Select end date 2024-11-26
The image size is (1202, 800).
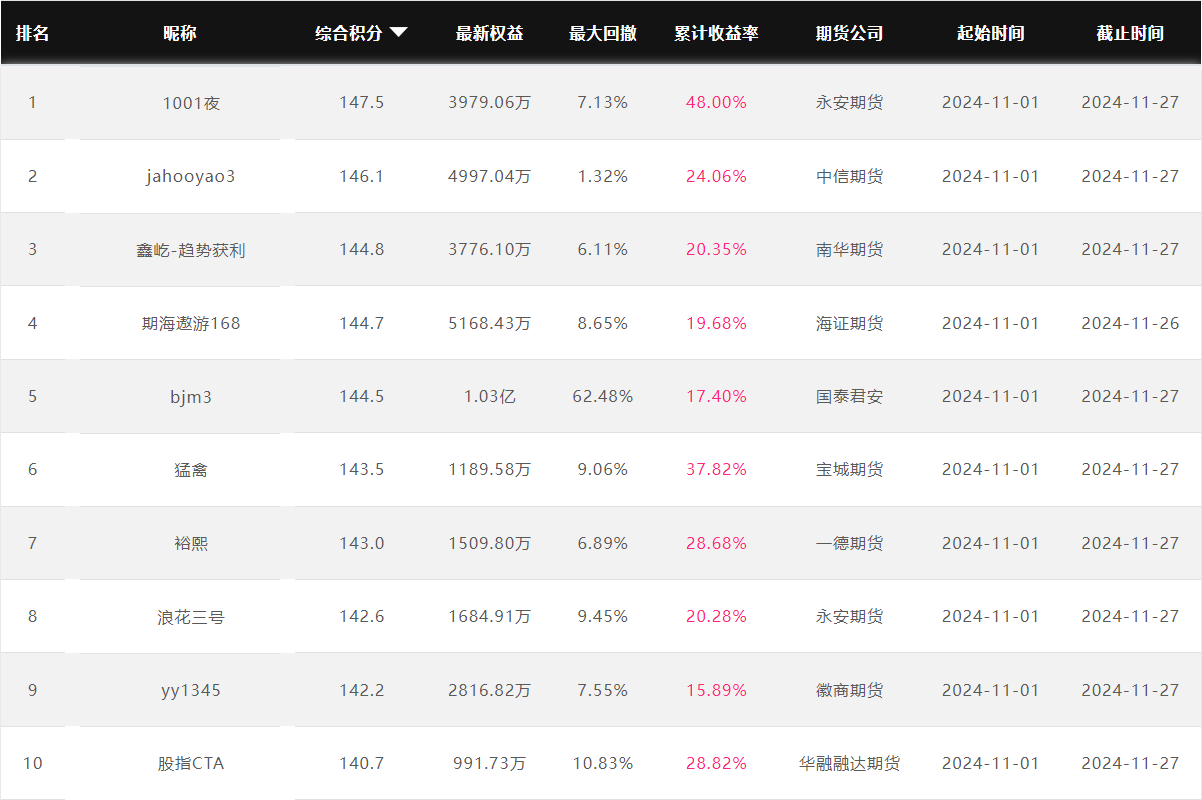tap(1130, 323)
